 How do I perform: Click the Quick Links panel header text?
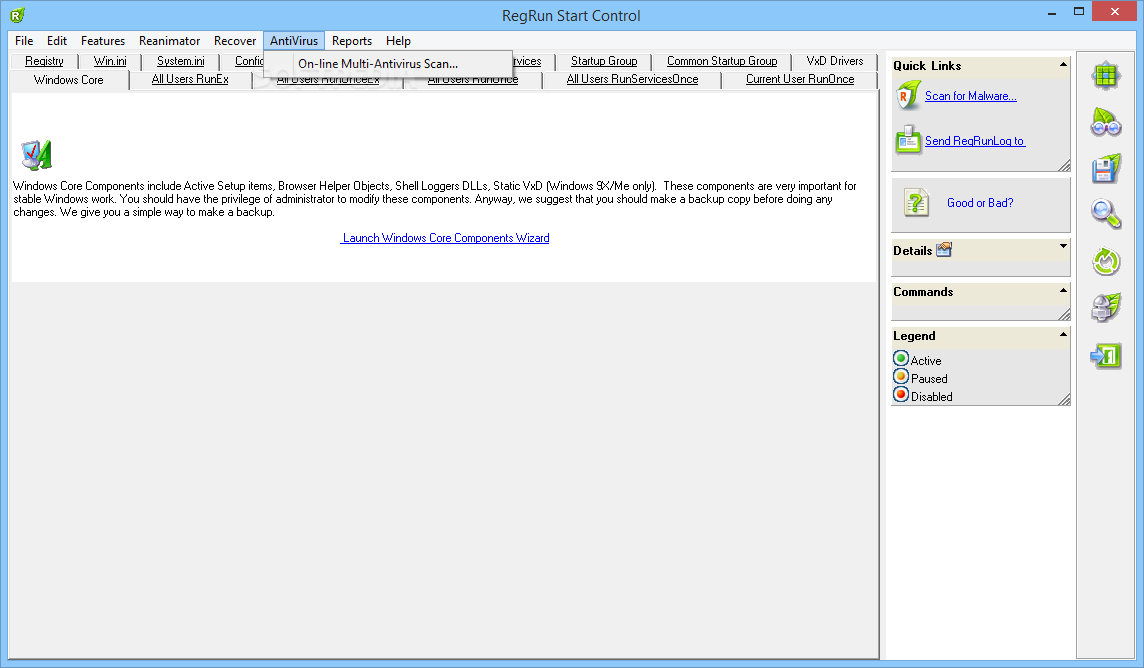point(927,66)
